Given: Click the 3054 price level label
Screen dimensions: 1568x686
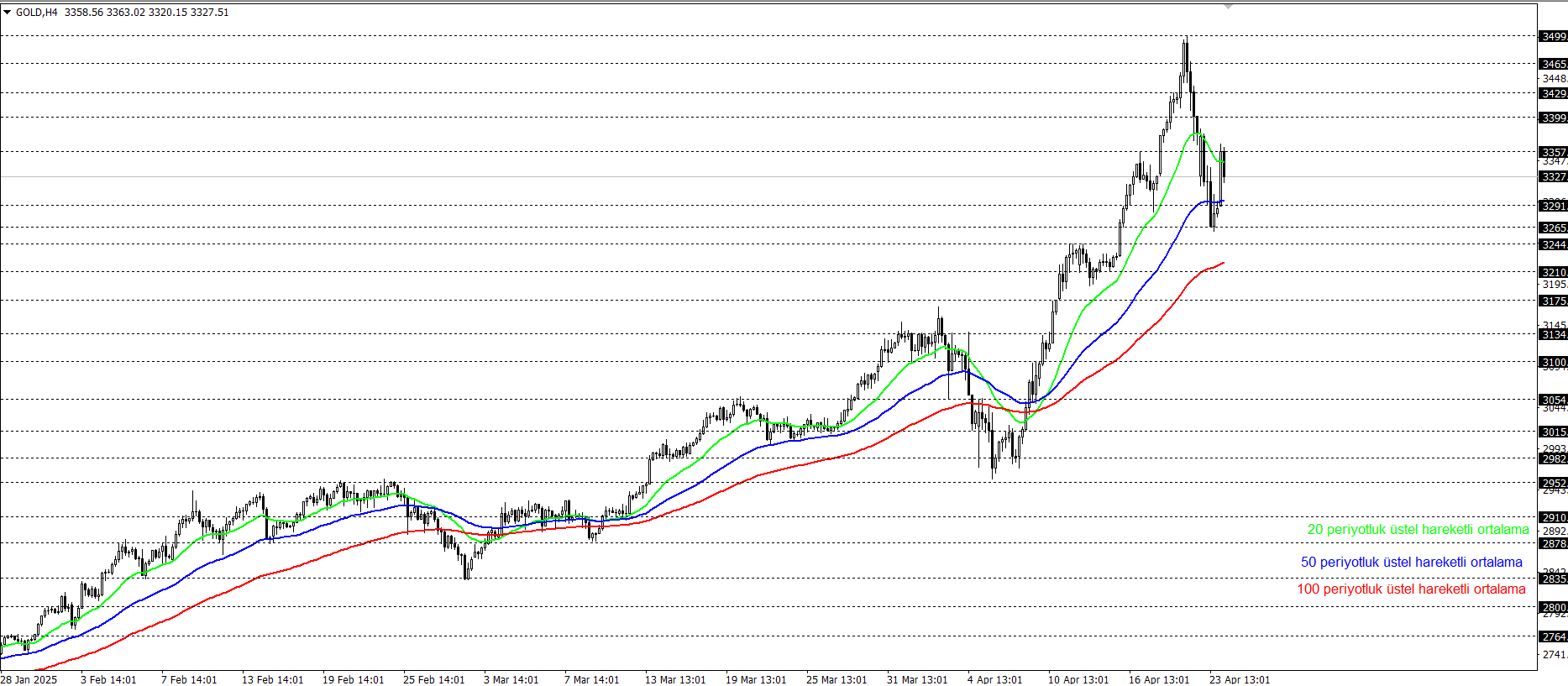Looking at the screenshot, I should 1553,400.
